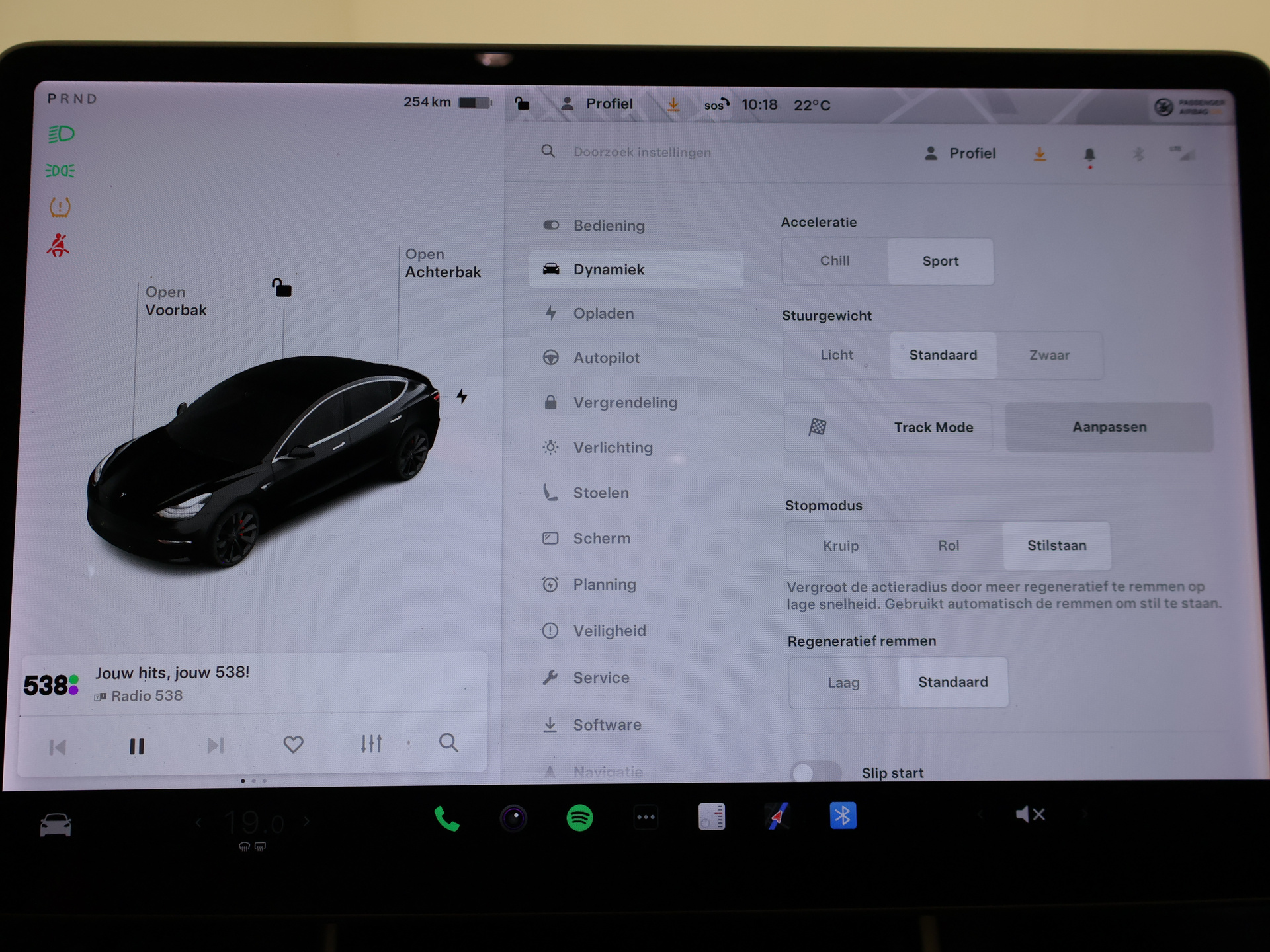This screenshot has width=1270, height=952.
Task: Tap the charge port lightning bolt icon
Action: pos(462,396)
